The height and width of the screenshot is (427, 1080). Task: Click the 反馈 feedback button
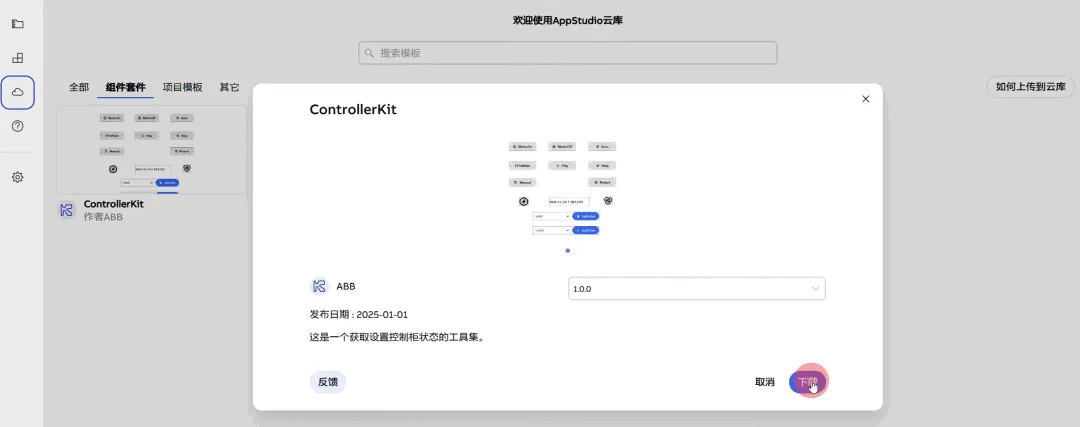pyautogui.click(x=328, y=382)
